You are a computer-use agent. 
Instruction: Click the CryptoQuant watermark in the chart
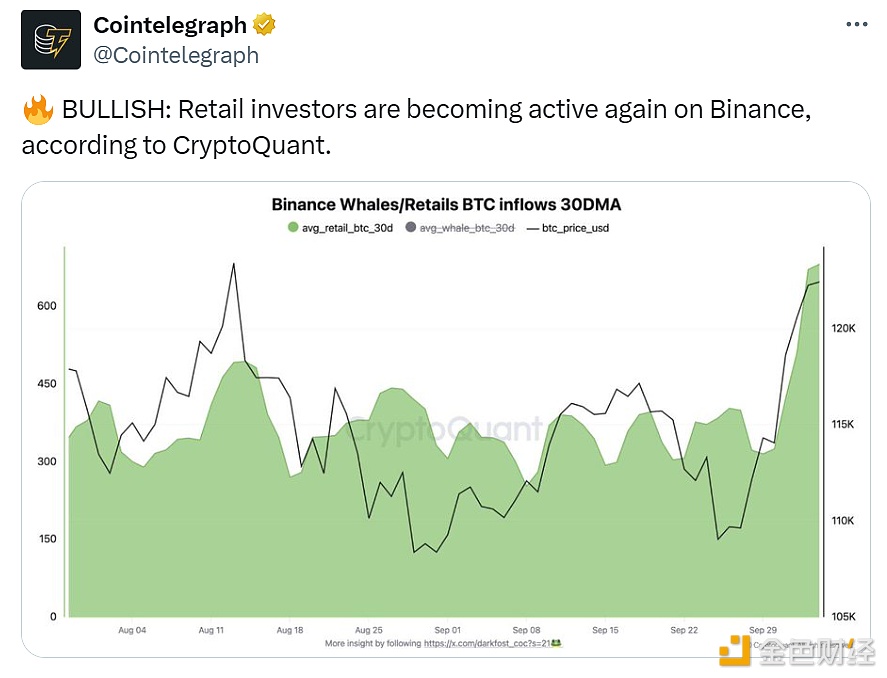[445, 430]
